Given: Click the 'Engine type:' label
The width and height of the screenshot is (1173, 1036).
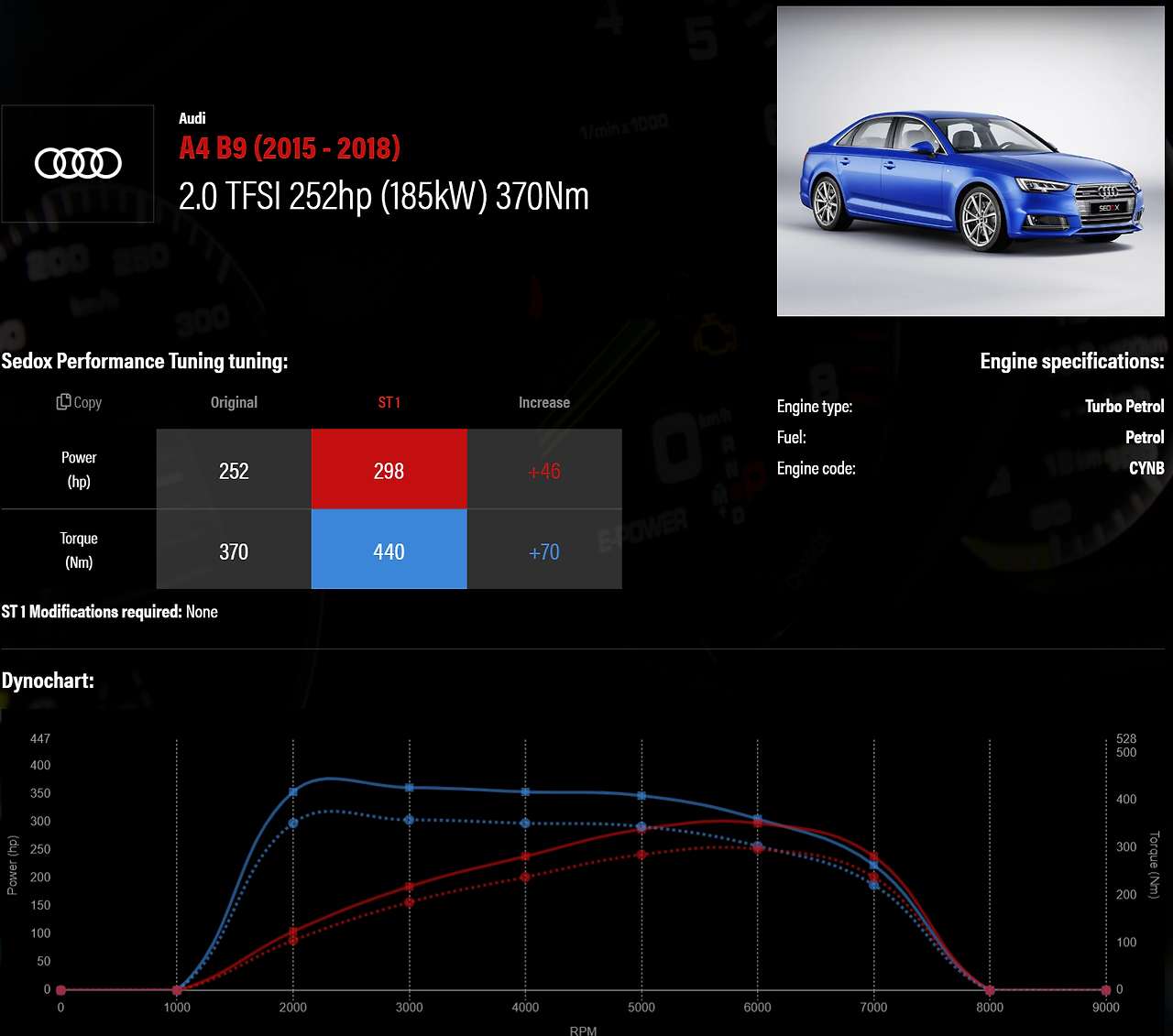Looking at the screenshot, I should [815, 407].
